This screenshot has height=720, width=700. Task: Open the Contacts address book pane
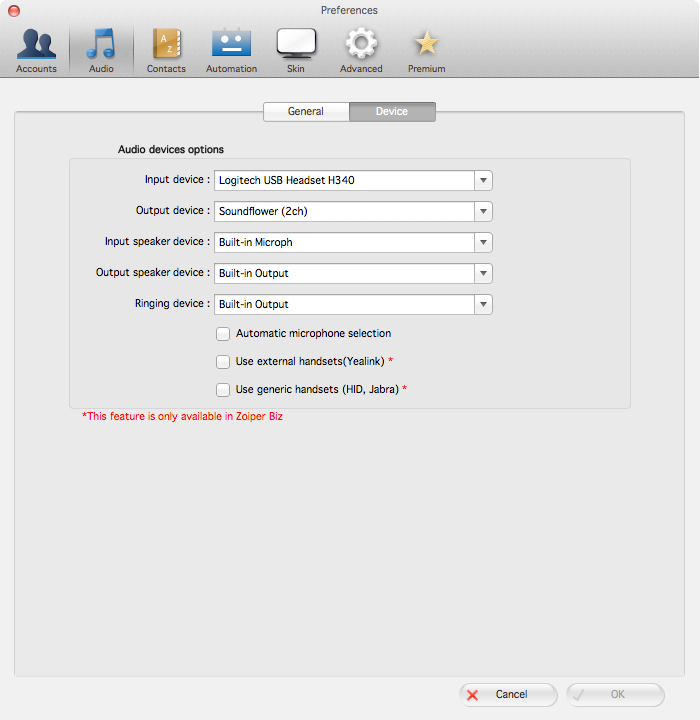click(x=166, y=50)
